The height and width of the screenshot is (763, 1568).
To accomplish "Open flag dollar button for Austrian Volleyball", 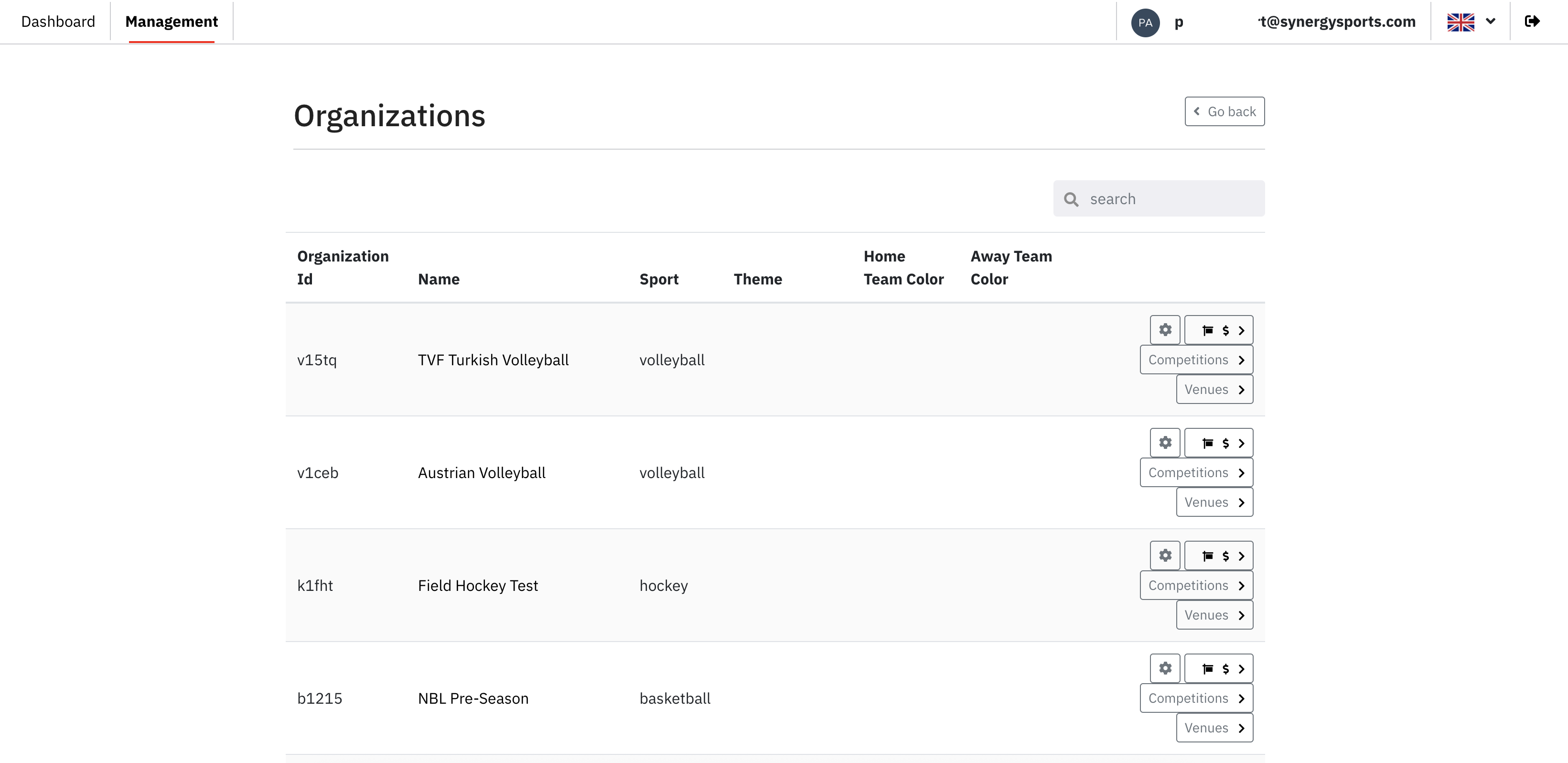I will [x=1218, y=443].
